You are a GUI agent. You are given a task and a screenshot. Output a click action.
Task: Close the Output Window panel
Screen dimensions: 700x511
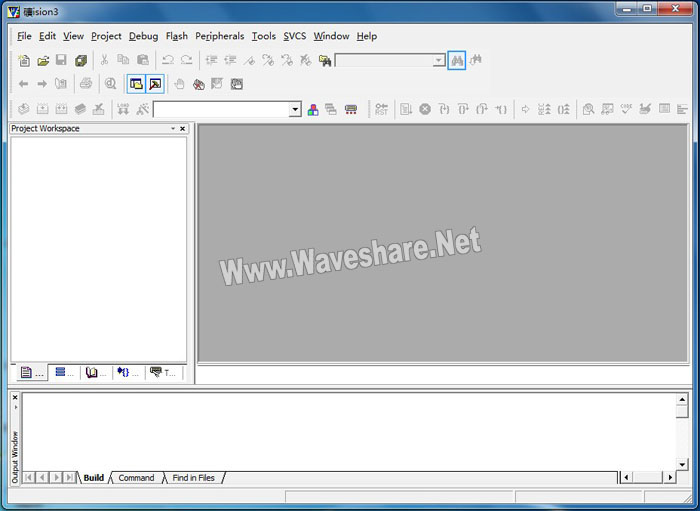pos(15,397)
